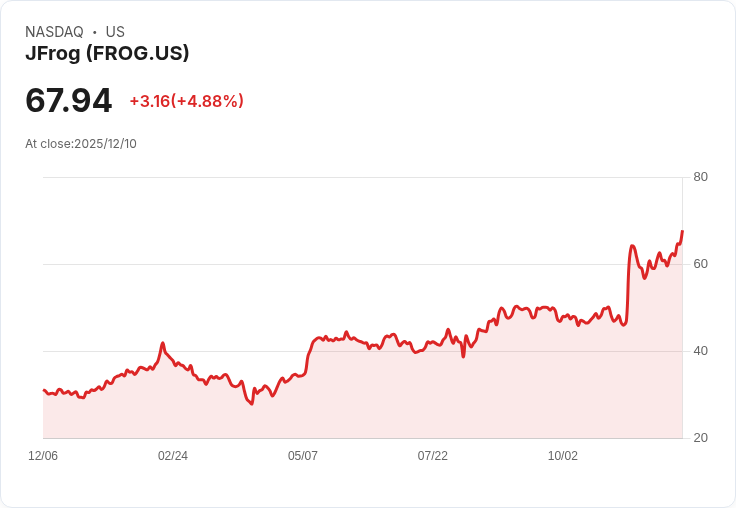Click the US market label
Screen dimensions: 736x508
115,32
